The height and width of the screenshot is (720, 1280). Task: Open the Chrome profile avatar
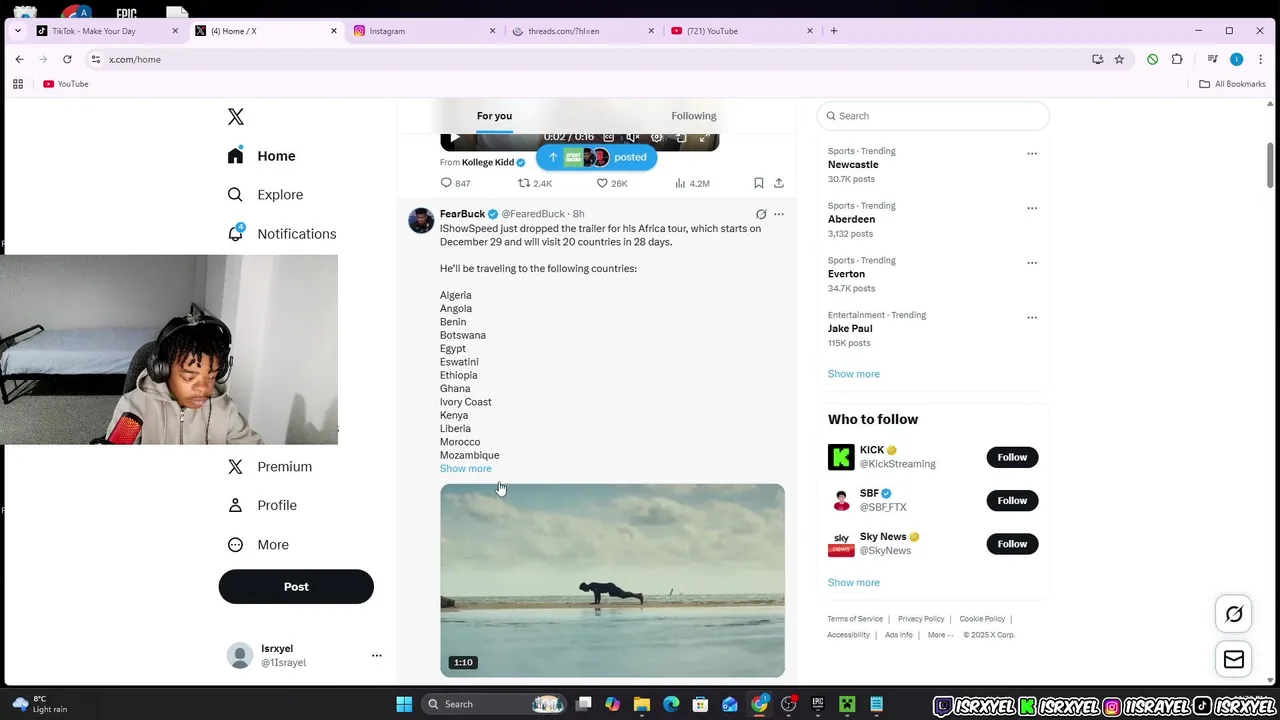[x=1236, y=59]
